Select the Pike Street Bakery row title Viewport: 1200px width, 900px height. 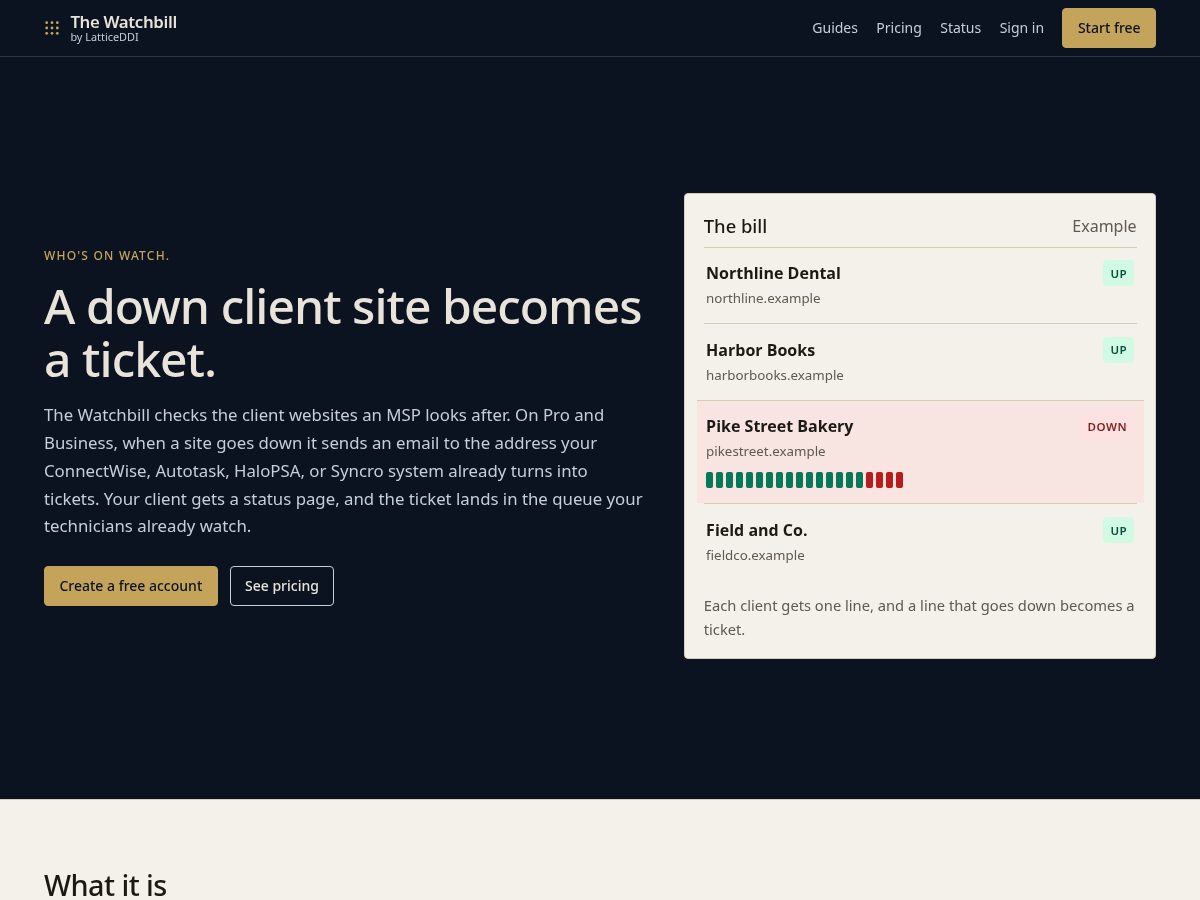pyautogui.click(x=779, y=426)
